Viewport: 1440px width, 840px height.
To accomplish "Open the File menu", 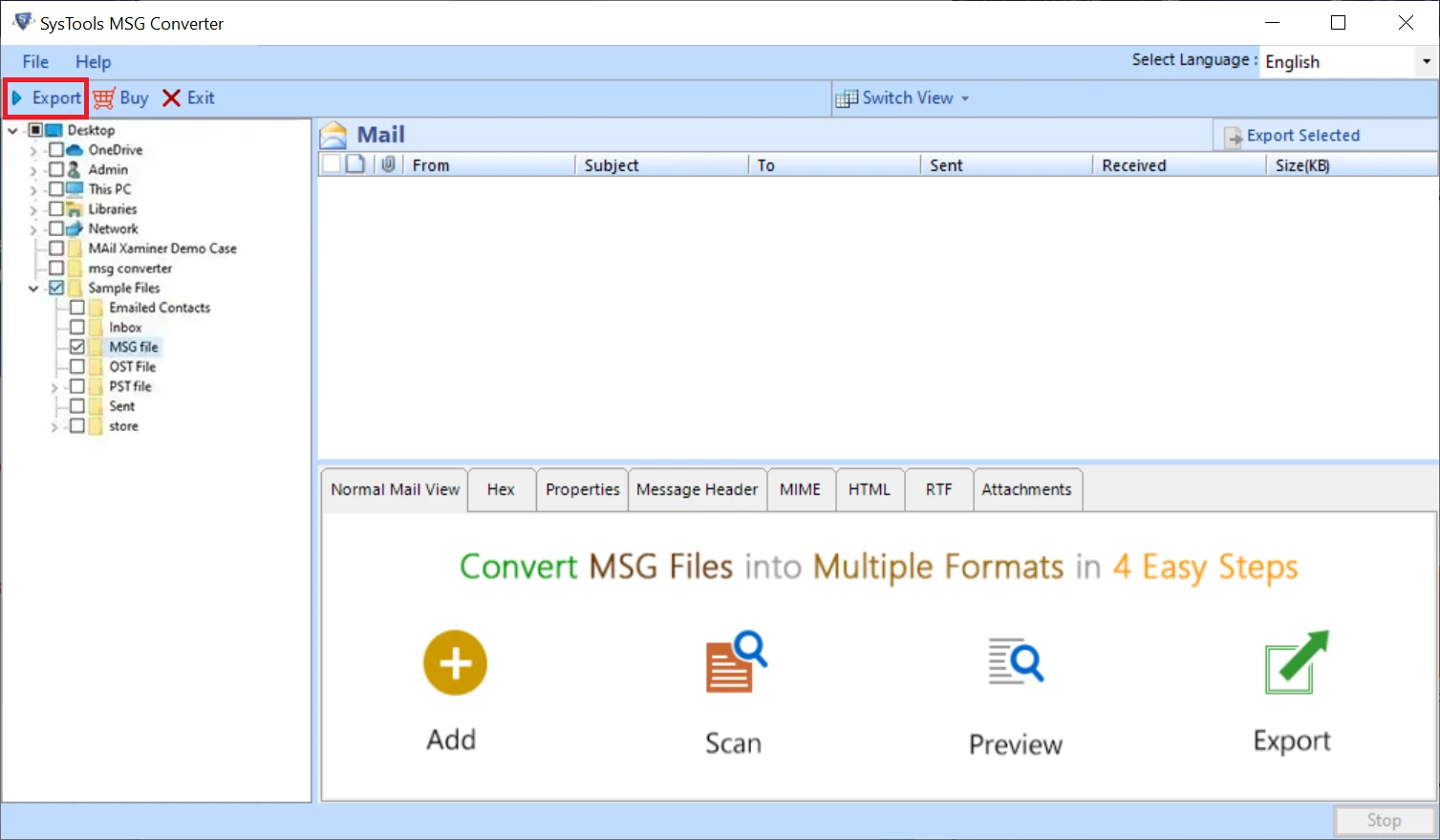I will [35, 62].
